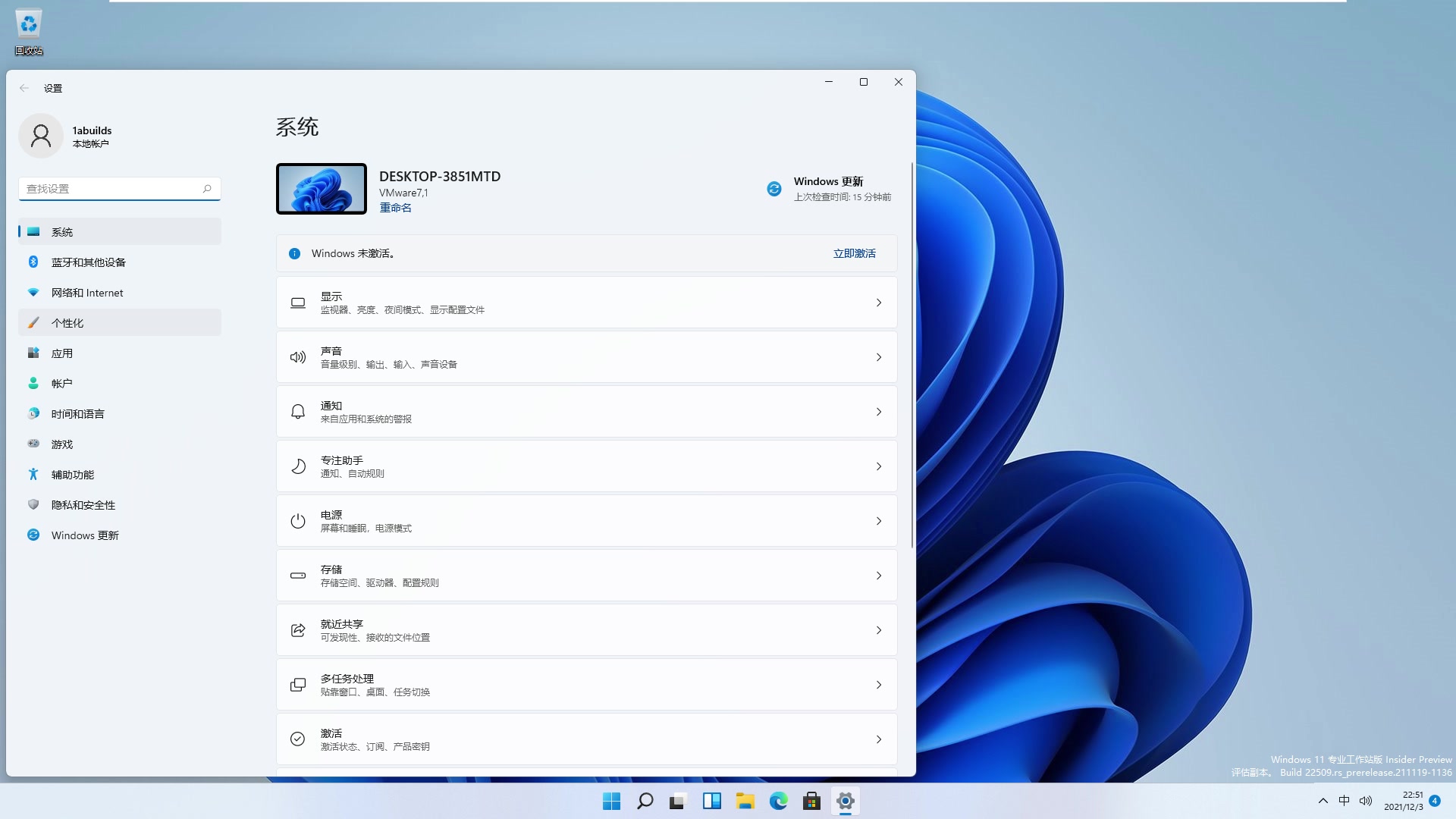Go to 隐私和安全性 category
The image size is (1456, 819).
tap(120, 505)
